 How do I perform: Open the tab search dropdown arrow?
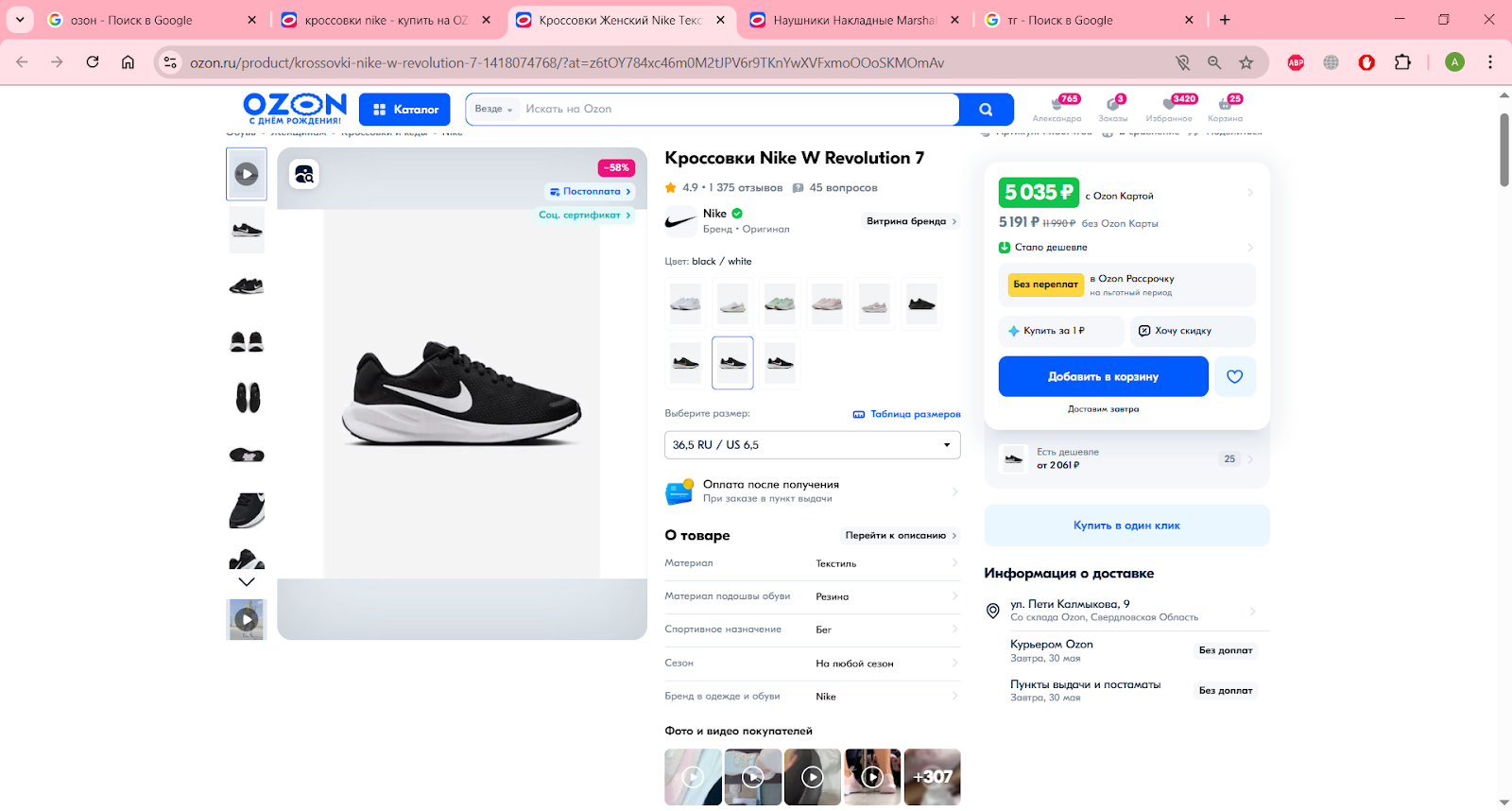[20, 20]
